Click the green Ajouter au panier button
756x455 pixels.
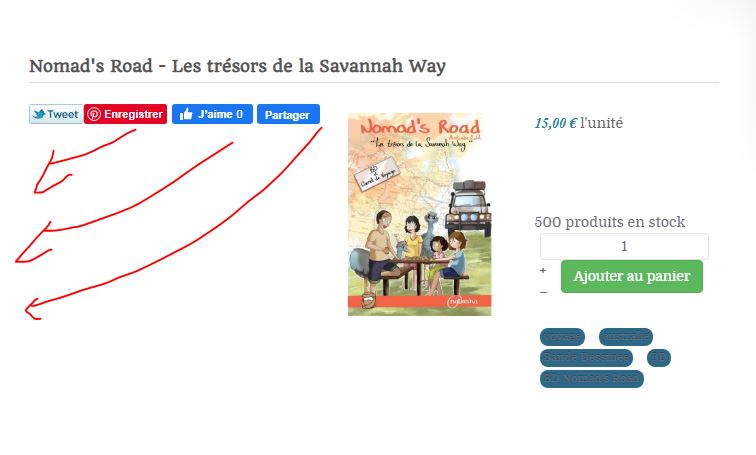click(x=632, y=276)
